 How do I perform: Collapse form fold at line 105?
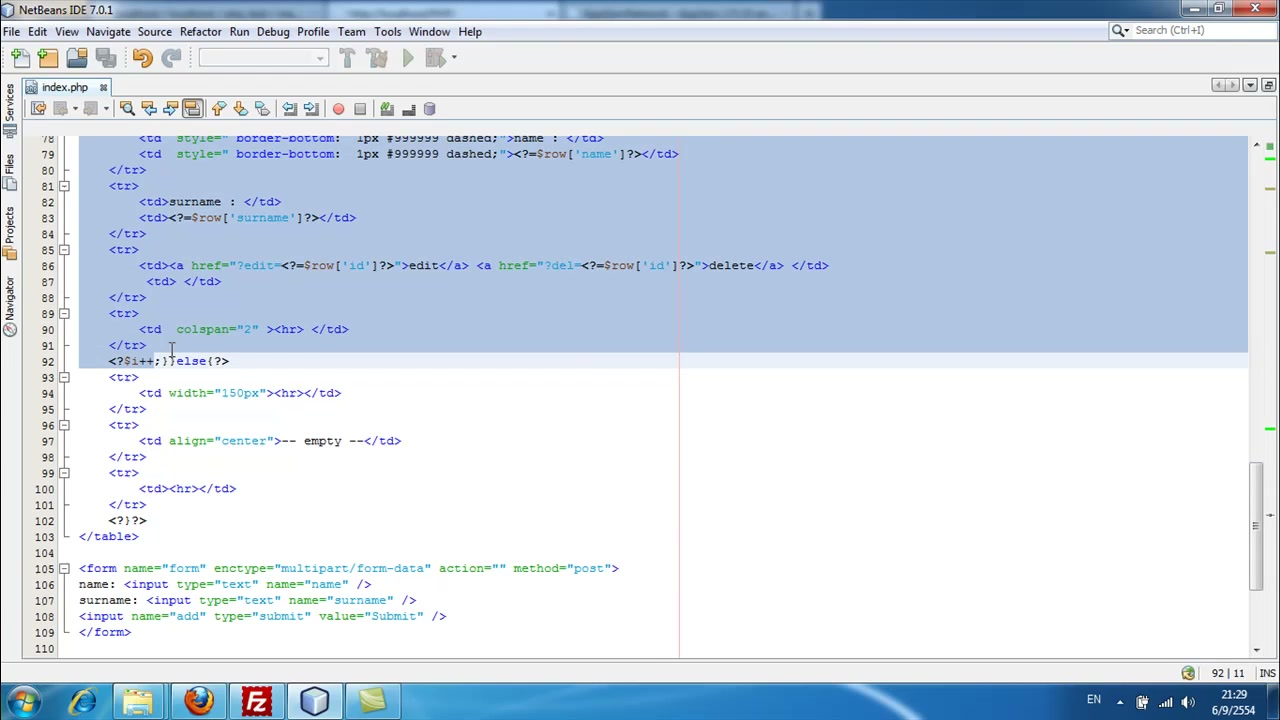coord(64,569)
